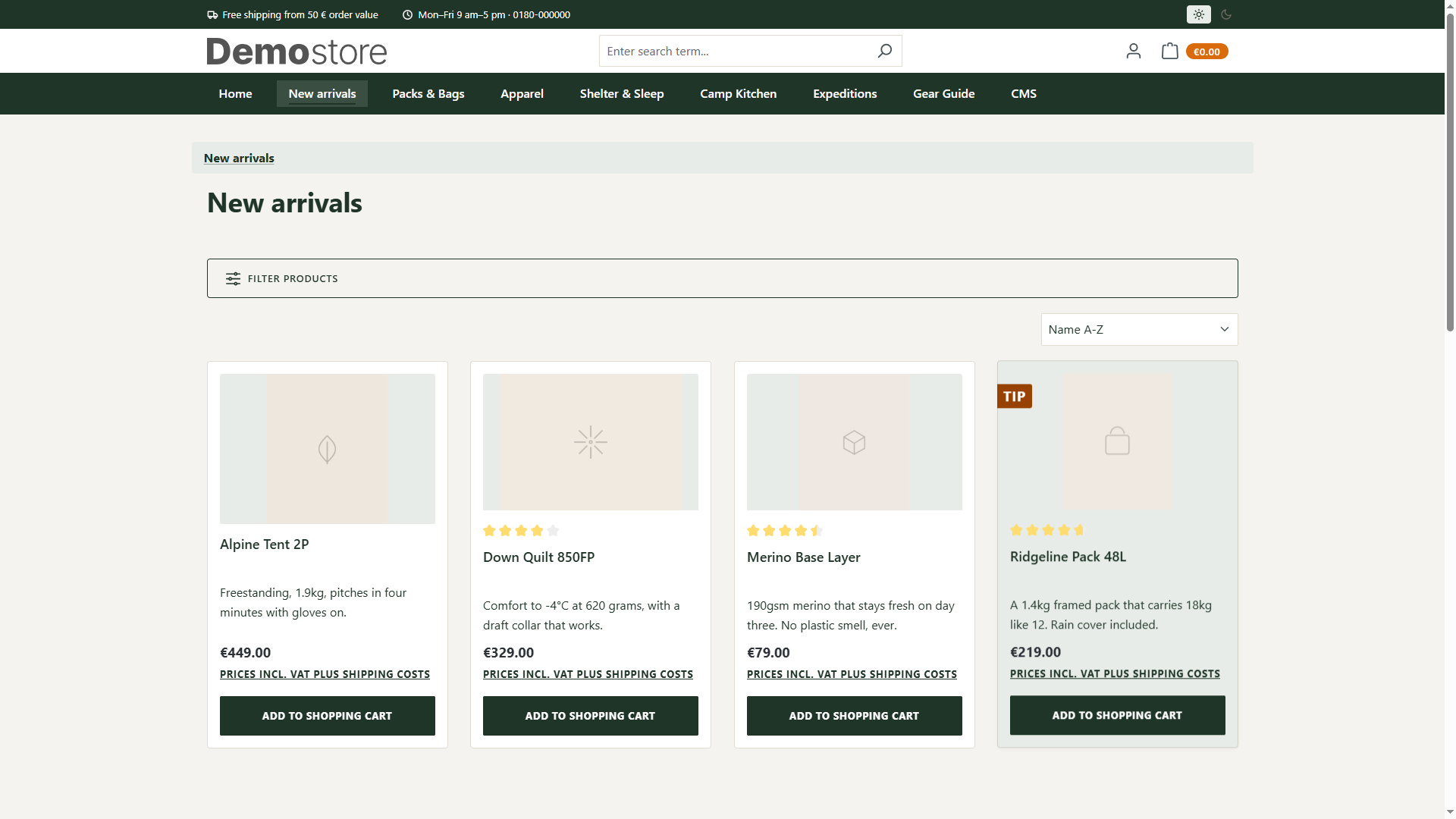This screenshot has height=819, width=1456.
Task: Add Ridgeline Pack 48L to shopping cart
Action: click(1117, 715)
